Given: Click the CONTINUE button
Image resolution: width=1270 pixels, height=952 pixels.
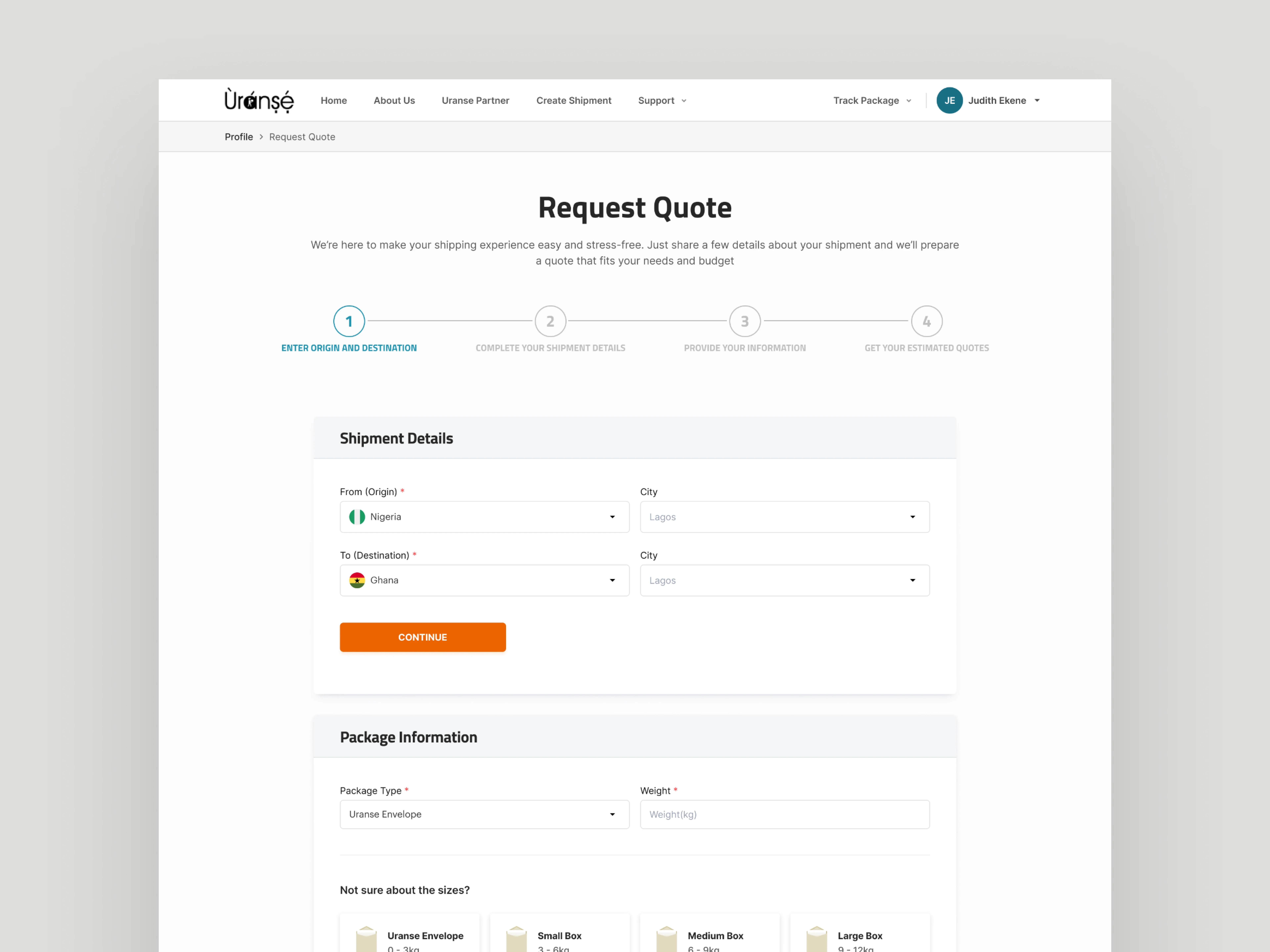Looking at the screenshot, I should pos(423,637).
